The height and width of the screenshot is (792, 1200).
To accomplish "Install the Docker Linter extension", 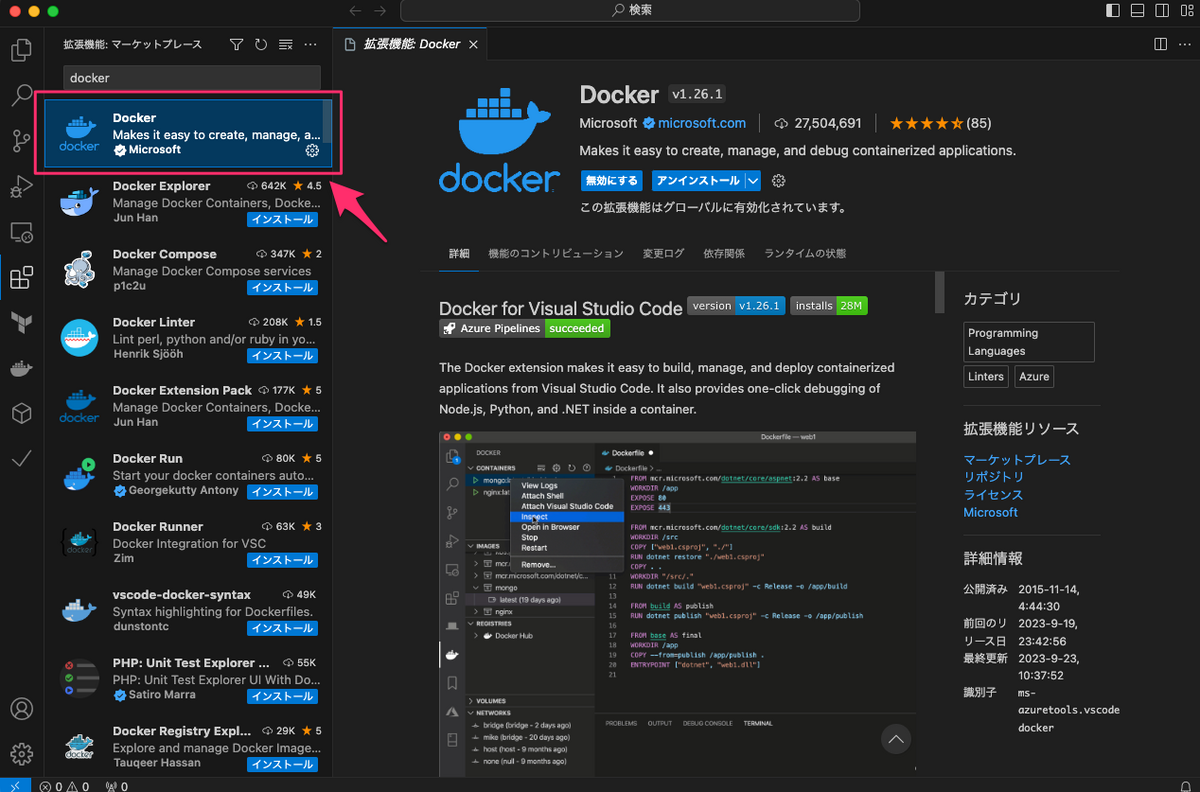I will (283, 355).
